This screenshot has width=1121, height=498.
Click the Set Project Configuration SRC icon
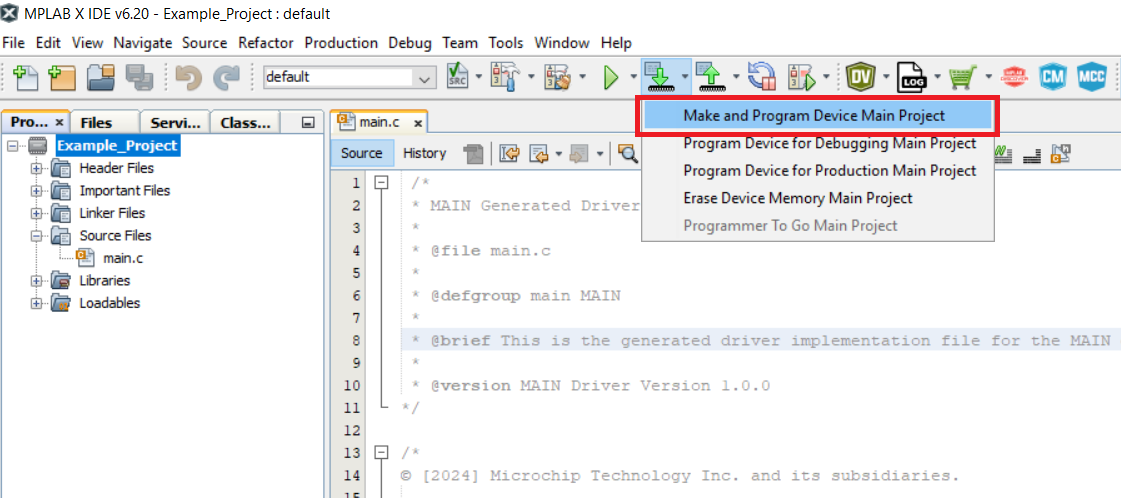pyautogui.click(x=456, y=76)
